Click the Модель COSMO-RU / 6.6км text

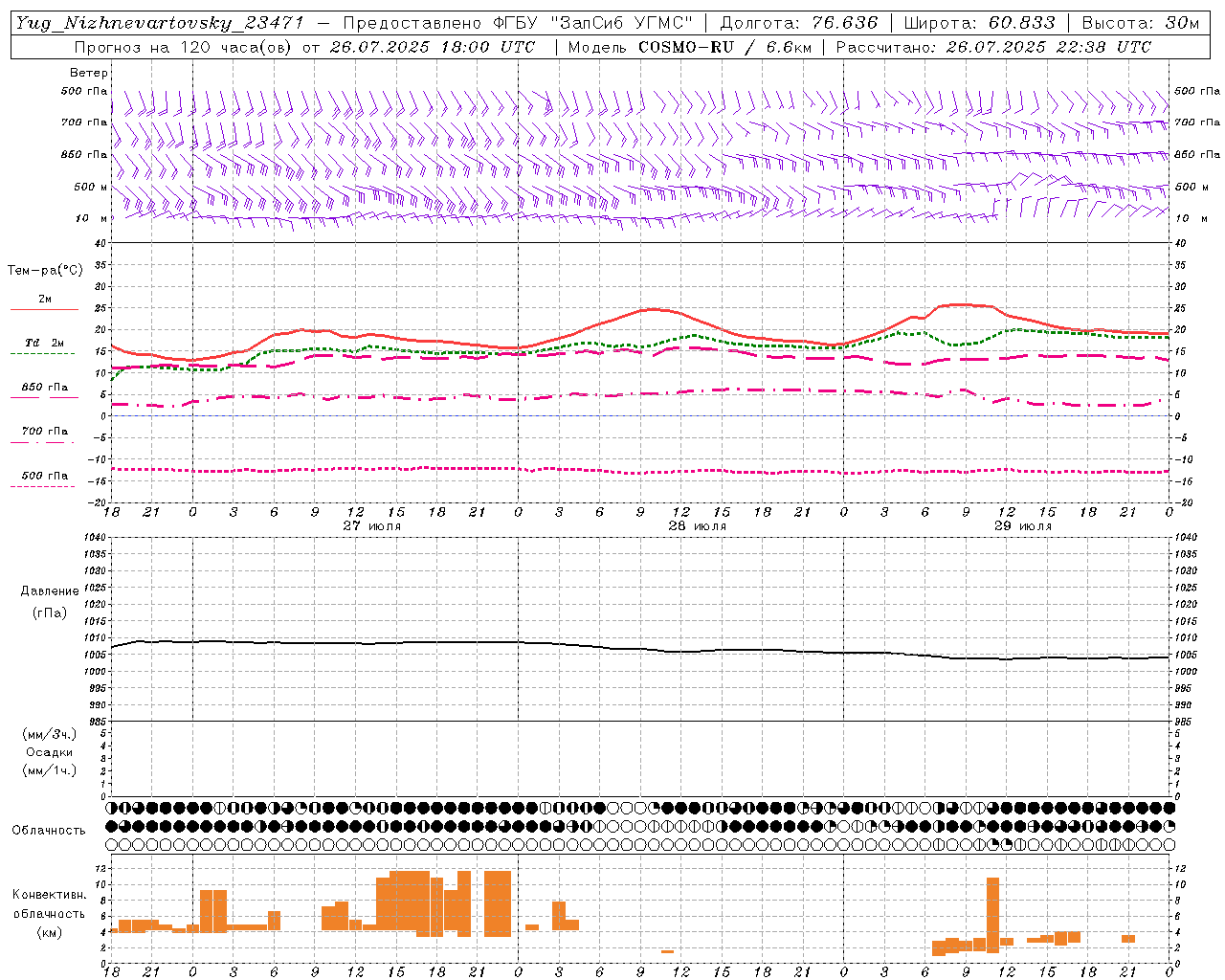[690, 47]
